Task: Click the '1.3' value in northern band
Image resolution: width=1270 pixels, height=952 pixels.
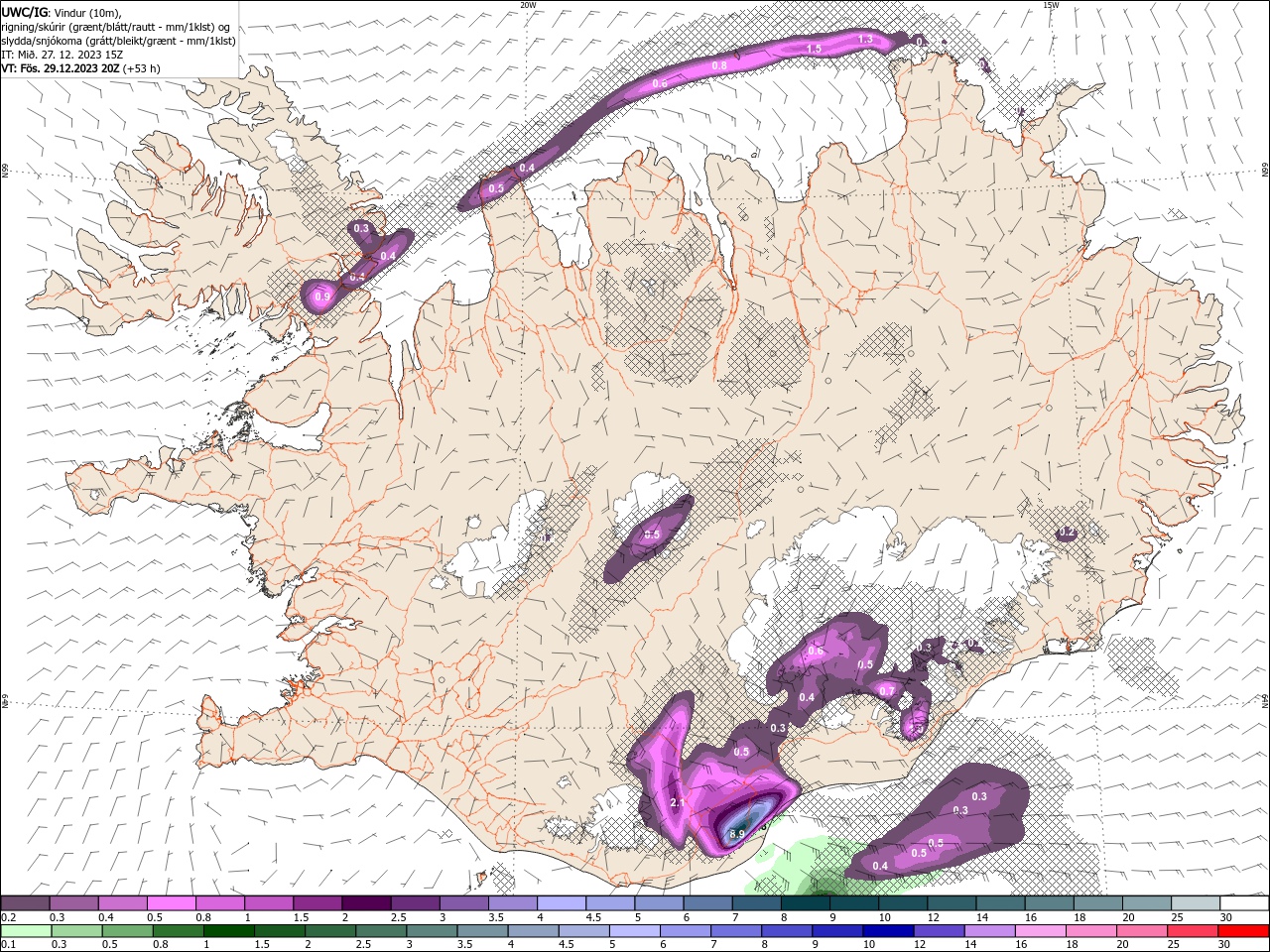Action: coord(865,39)
